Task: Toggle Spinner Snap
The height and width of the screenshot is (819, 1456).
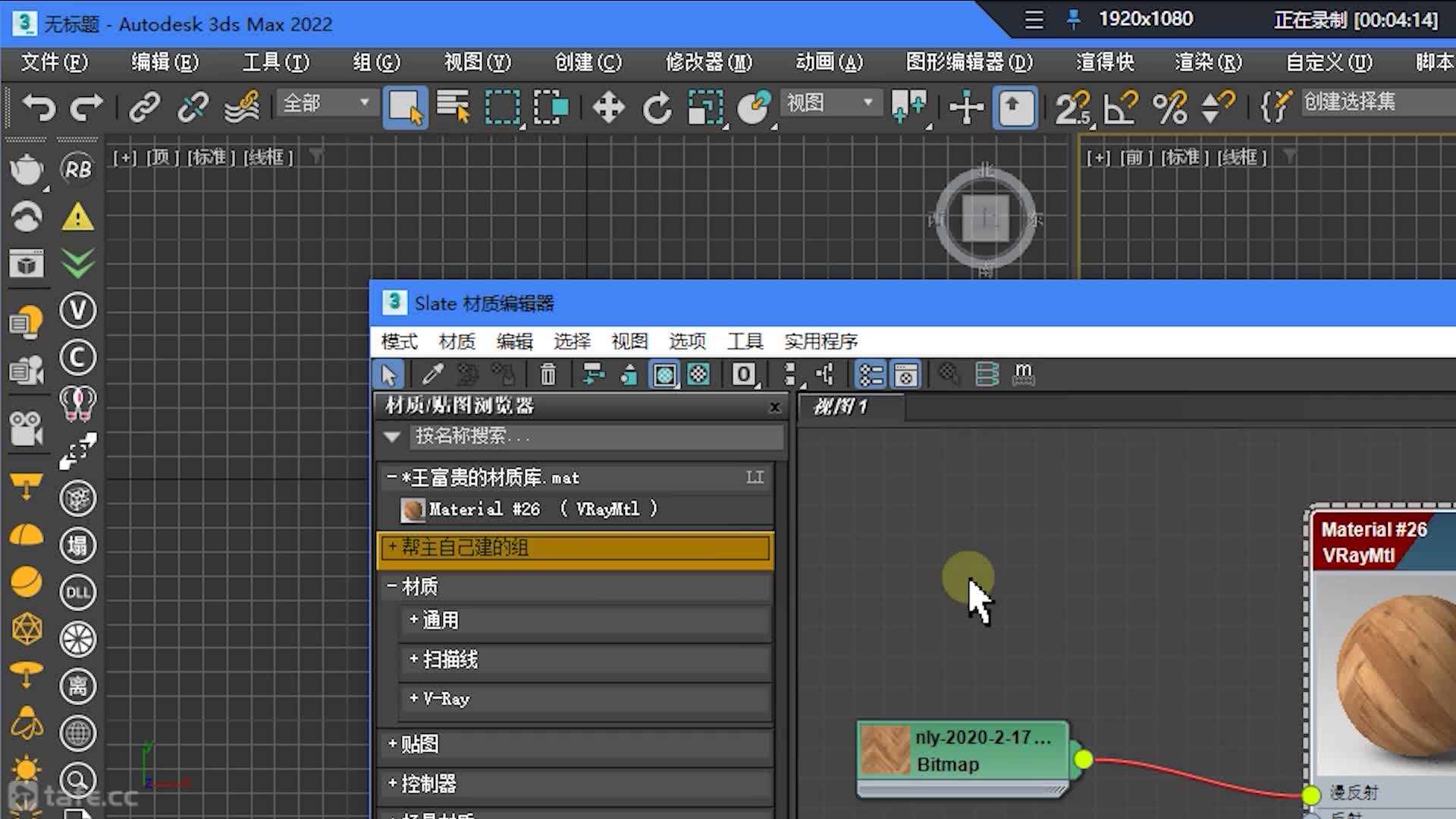Action: pos(1218,107)
